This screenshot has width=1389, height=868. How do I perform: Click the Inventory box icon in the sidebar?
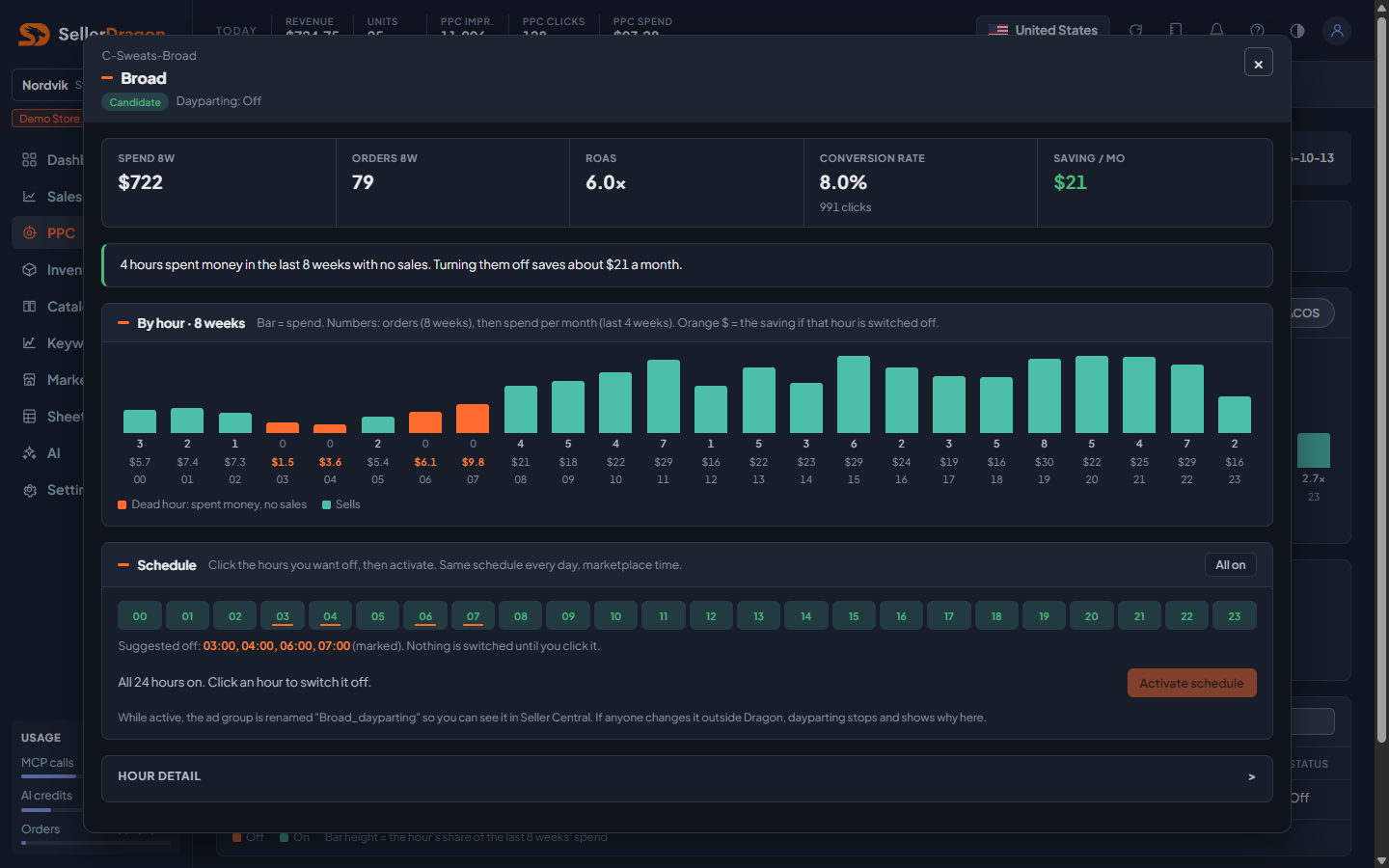point(30,270)
